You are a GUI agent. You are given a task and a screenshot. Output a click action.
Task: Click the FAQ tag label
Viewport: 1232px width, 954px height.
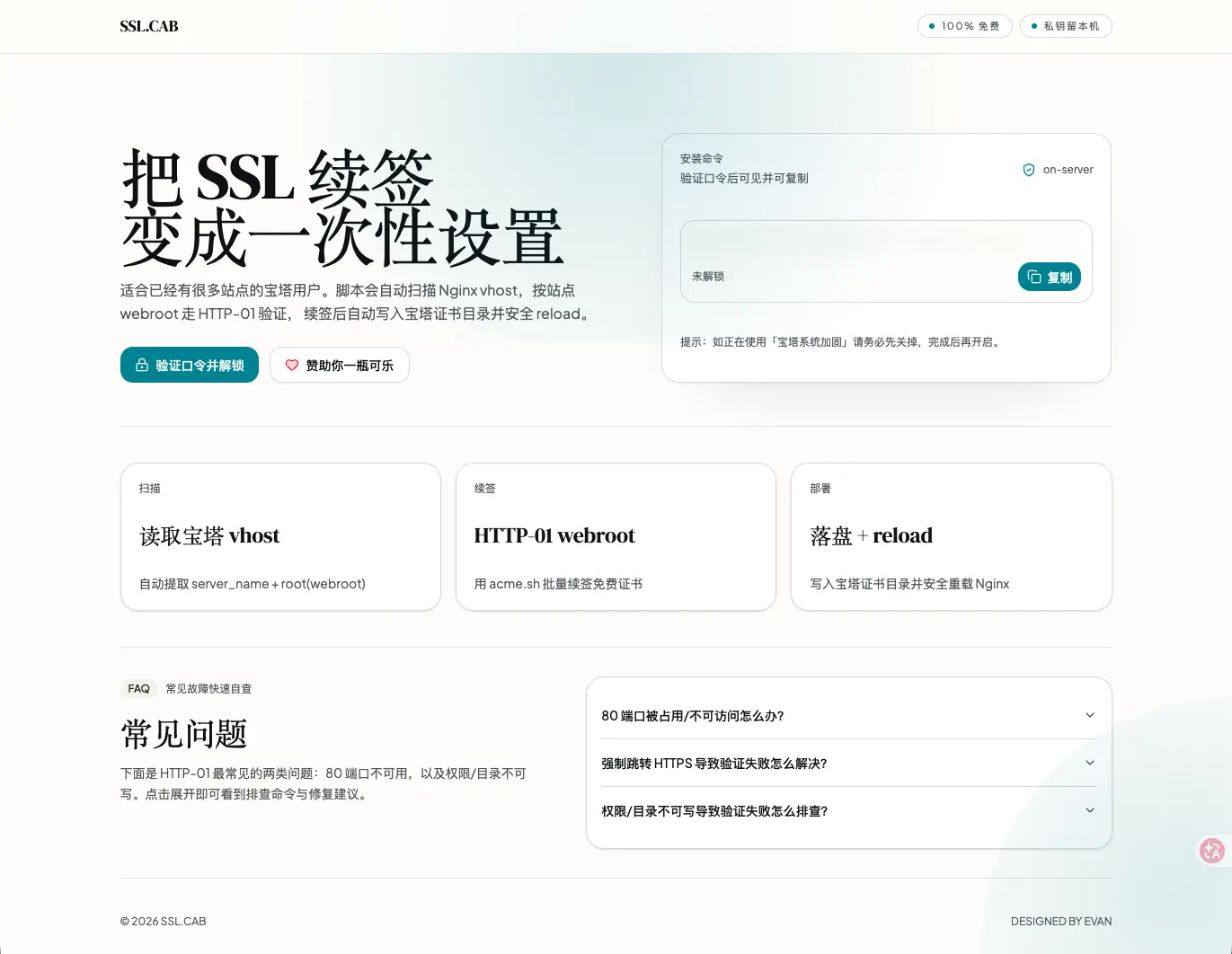(138, 689)
